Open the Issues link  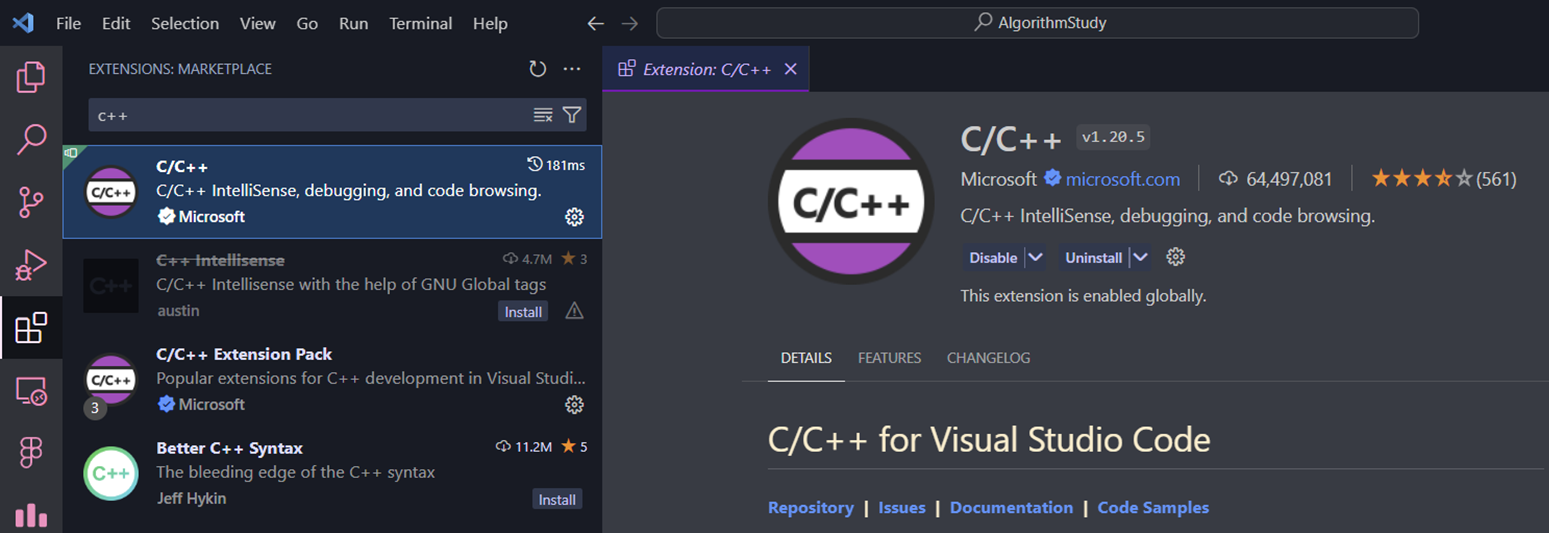(902, 508)
